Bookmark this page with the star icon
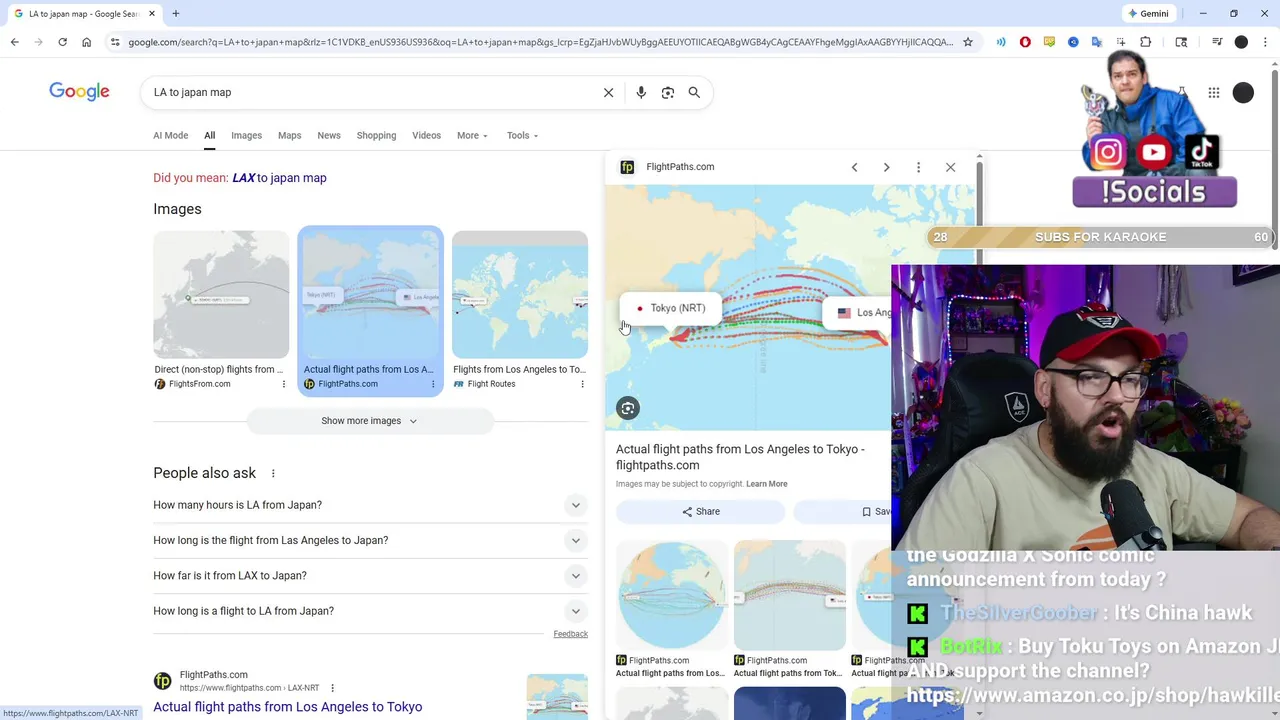The width and height of the screenshot is (1280, 720). coord(967,42)
